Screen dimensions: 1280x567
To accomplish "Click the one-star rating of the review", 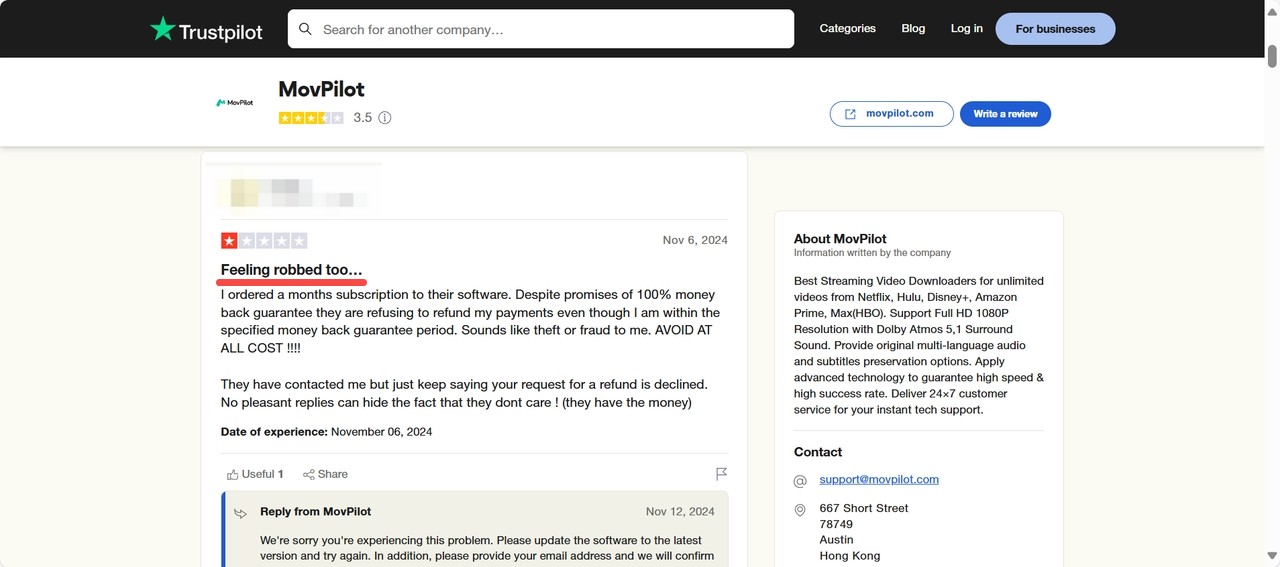I will [264, 240].
